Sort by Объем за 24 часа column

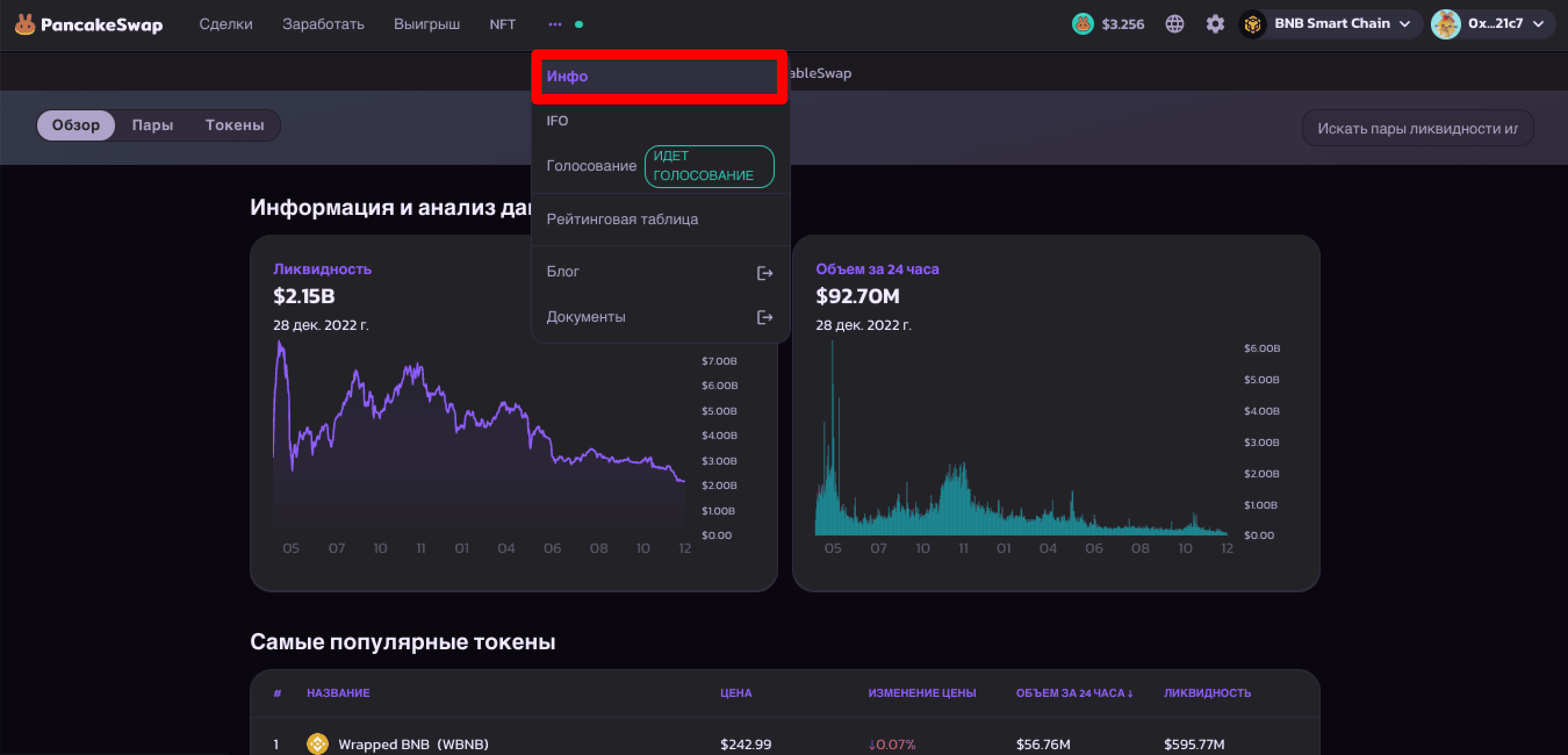click(x=1074, y=693)
